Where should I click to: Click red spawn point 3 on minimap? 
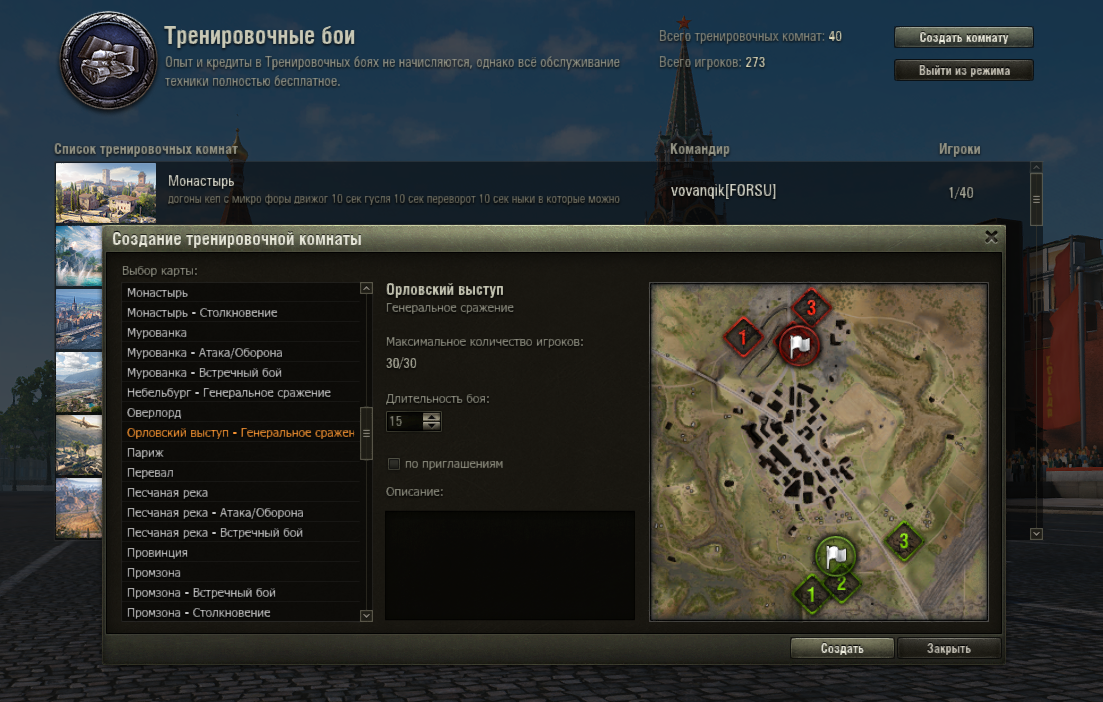(811, 307)
